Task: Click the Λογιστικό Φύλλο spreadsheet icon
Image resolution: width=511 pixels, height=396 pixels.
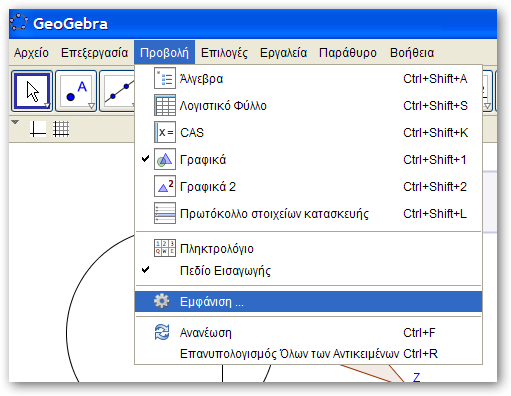Action: [x=165, y=105]
